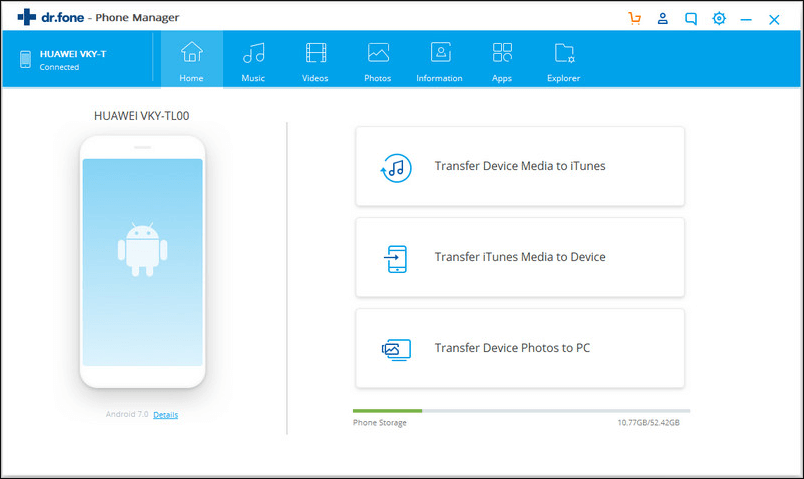Click the feedback chat bubble icon

690,18
